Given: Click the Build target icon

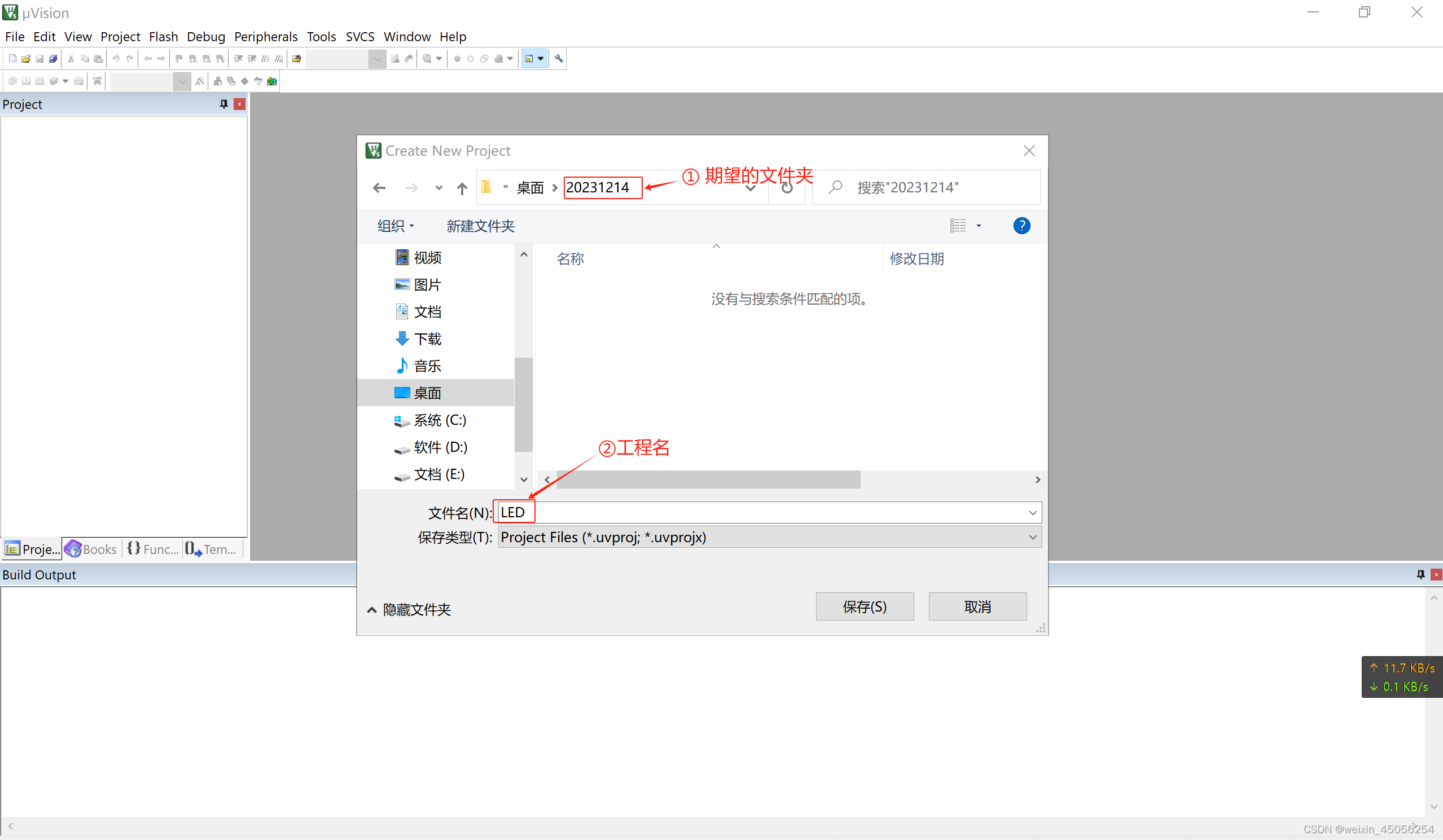Looking at the screenshot, I should (x=27, y=81).
